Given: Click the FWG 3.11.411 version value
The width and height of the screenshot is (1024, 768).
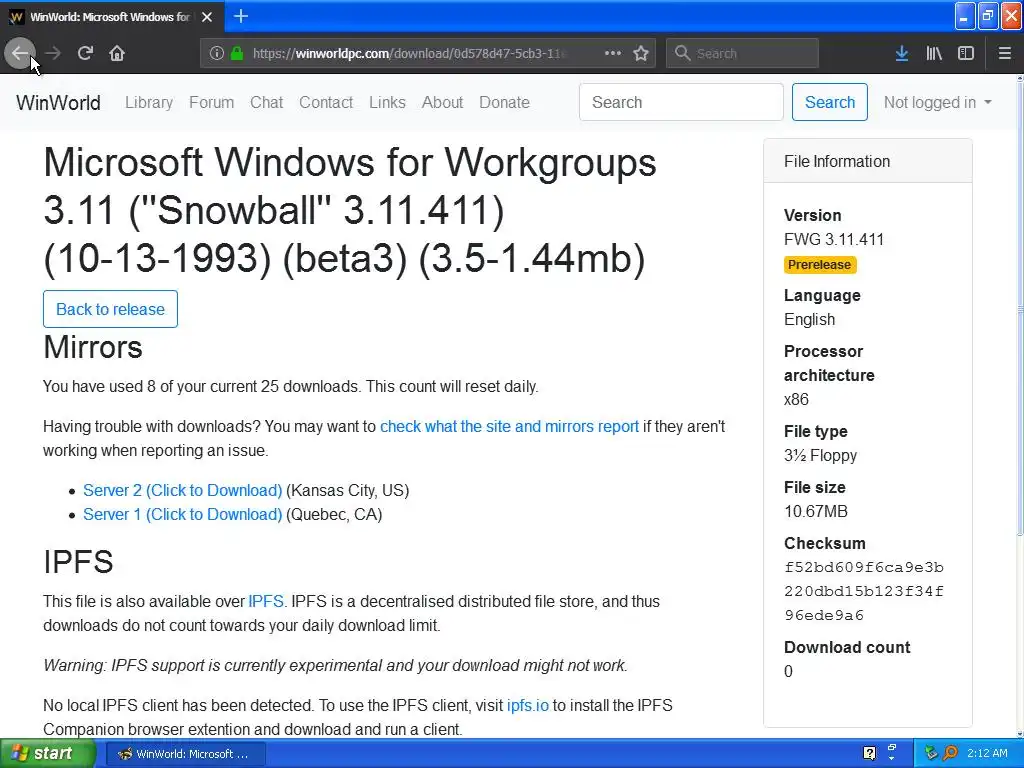Looking at the screenshot, I should (834, 240).
